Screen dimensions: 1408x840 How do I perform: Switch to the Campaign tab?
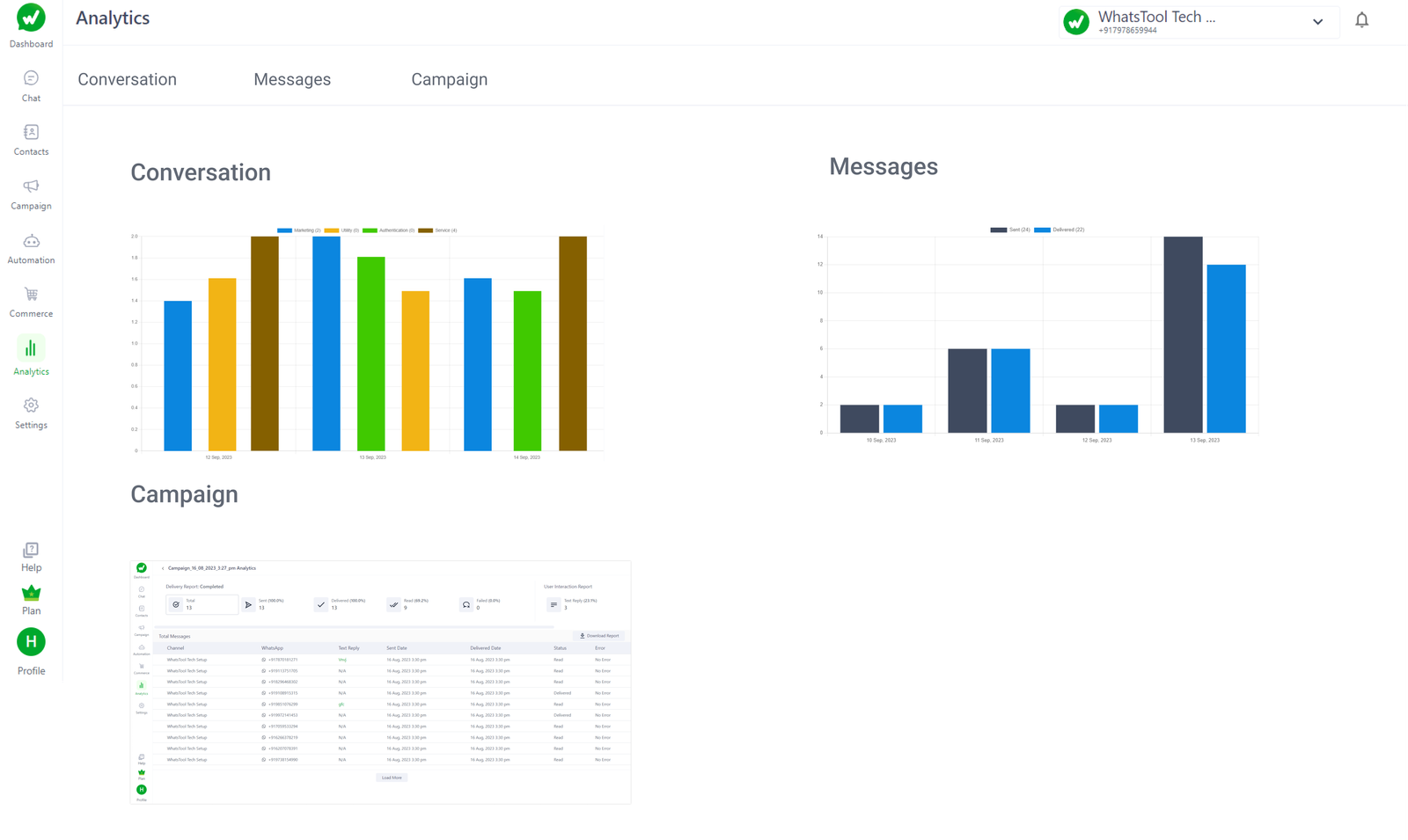449,79
